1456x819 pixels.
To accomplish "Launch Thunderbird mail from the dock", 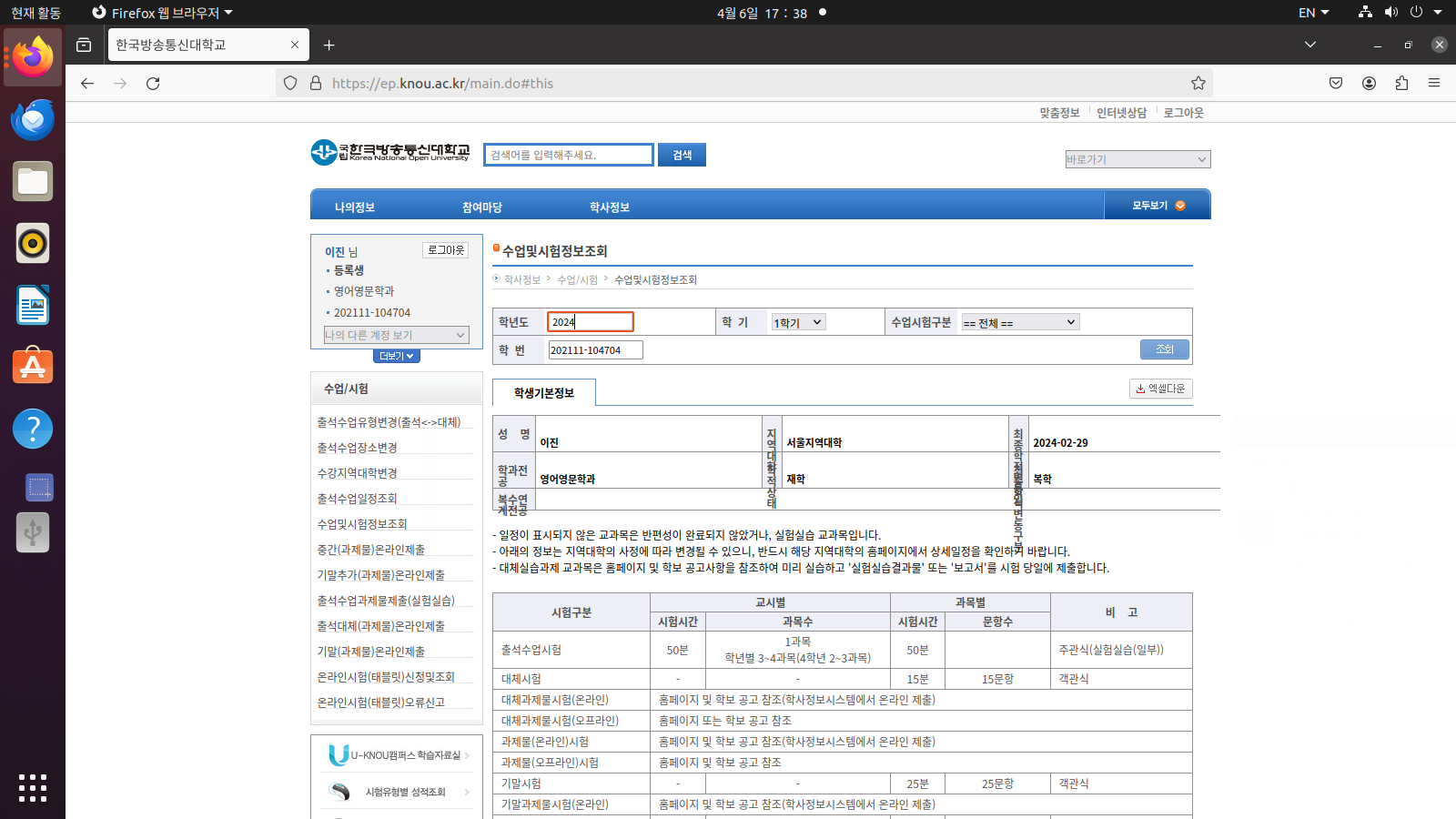I will click(x=33, y=120).
